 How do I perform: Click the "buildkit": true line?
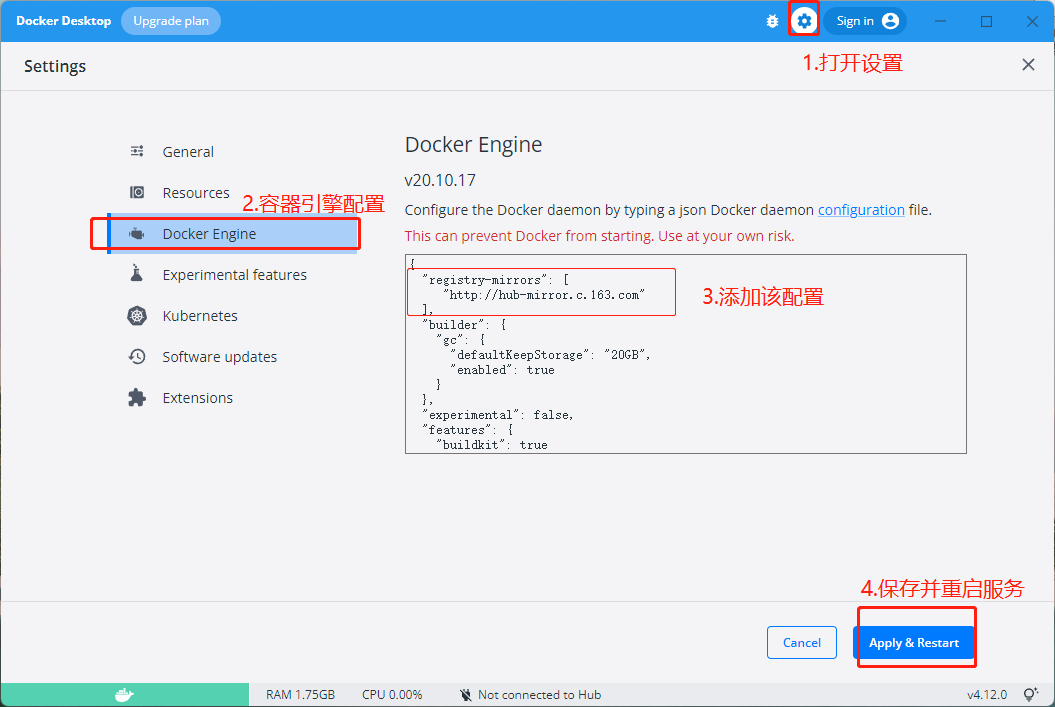click(492, 445)
